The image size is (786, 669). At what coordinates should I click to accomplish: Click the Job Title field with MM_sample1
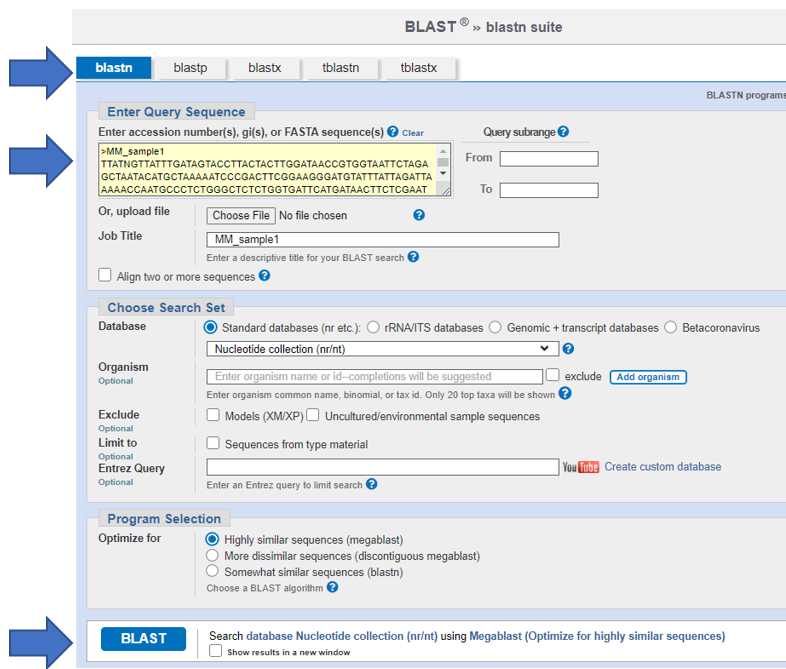[382, 240]
